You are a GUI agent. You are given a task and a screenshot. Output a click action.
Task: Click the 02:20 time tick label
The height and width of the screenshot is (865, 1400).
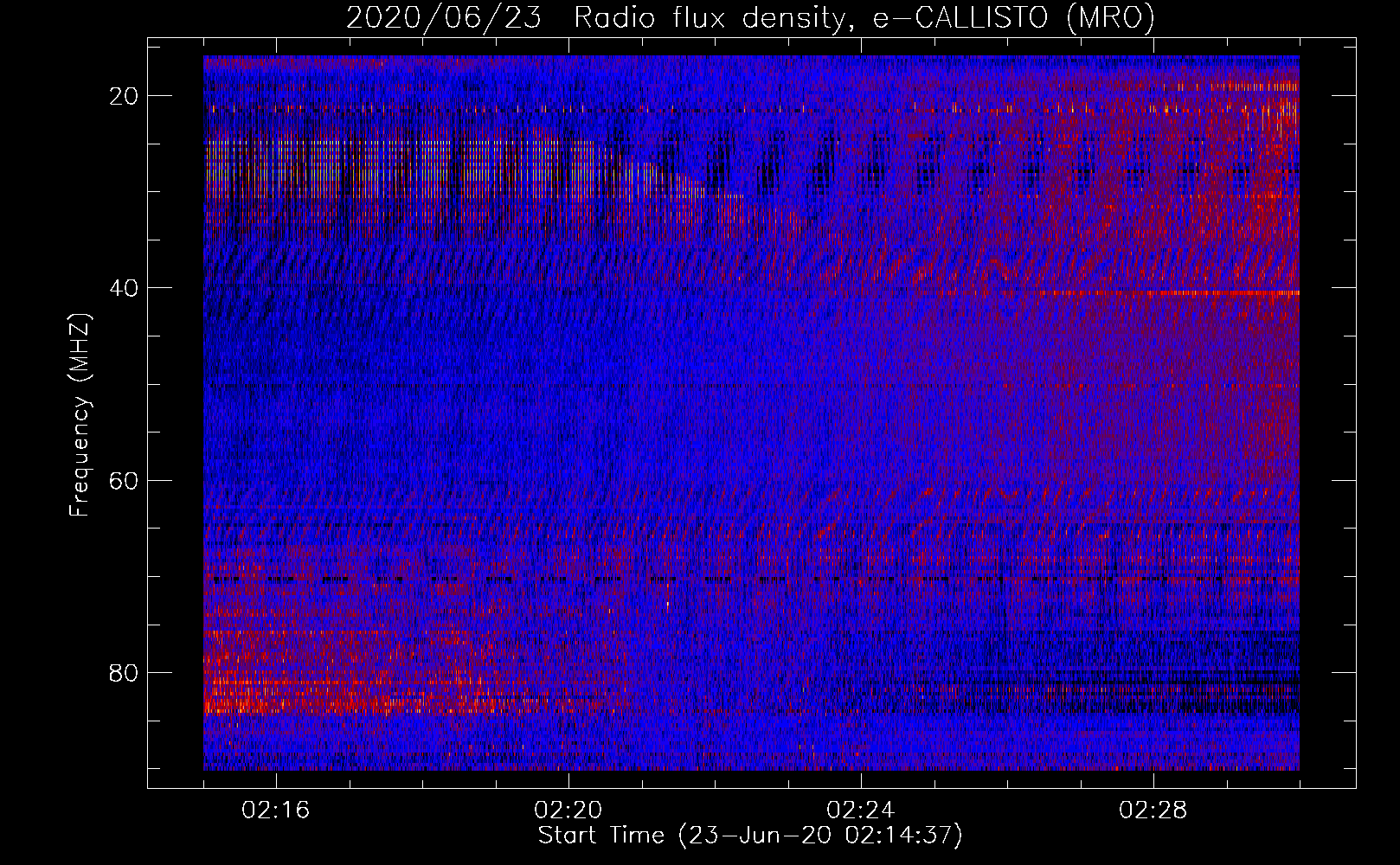[x=568, y=811]
